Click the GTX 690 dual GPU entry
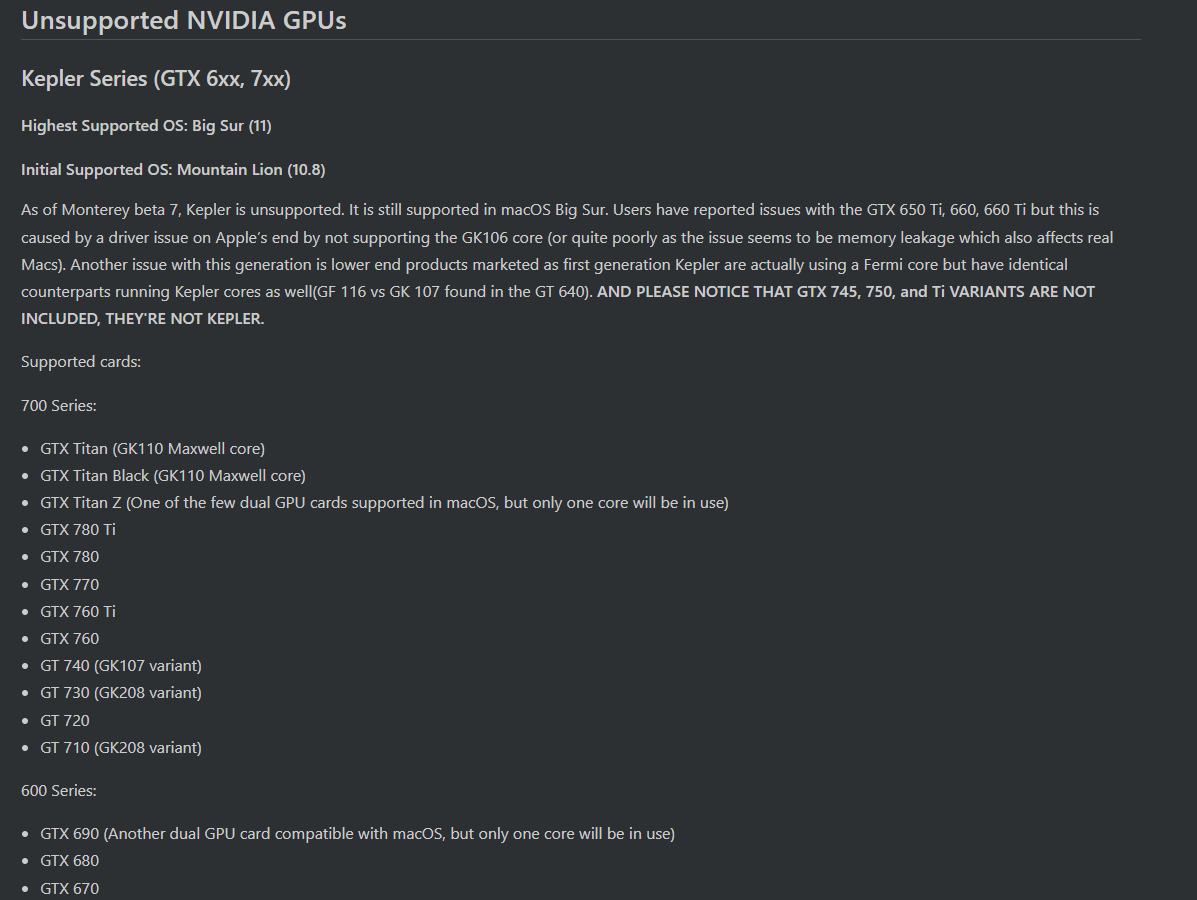Viewport: 1197px width, 900px height. [358, 834]
